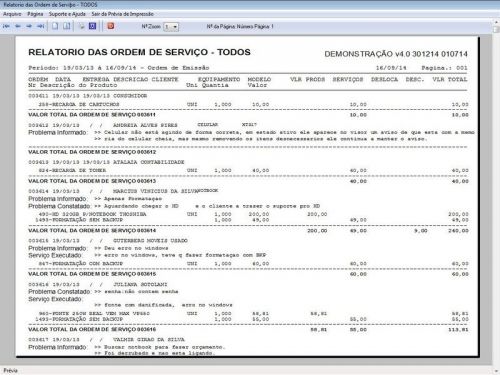
Task: Click the Nº da Página label in toolbar
Action: click(x=240, y=26)
